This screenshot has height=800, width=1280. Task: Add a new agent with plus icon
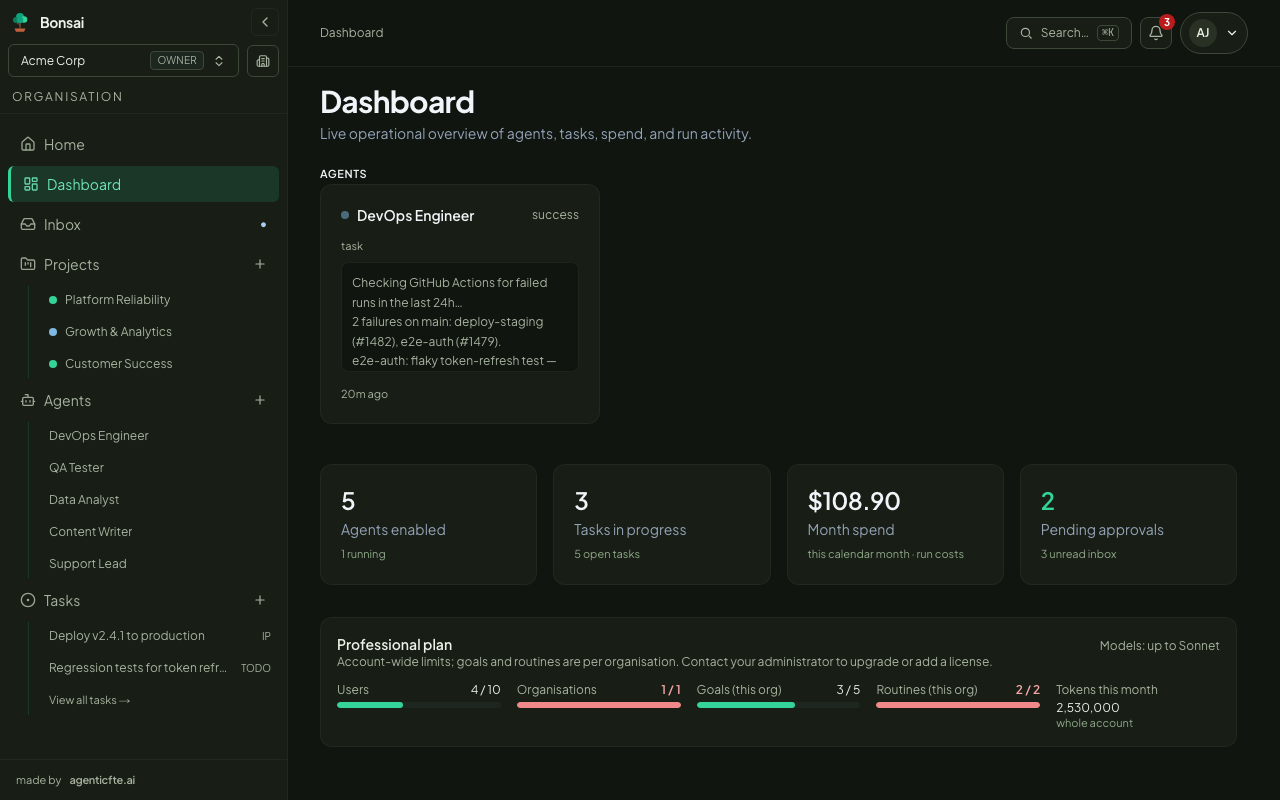pos(260,400)
